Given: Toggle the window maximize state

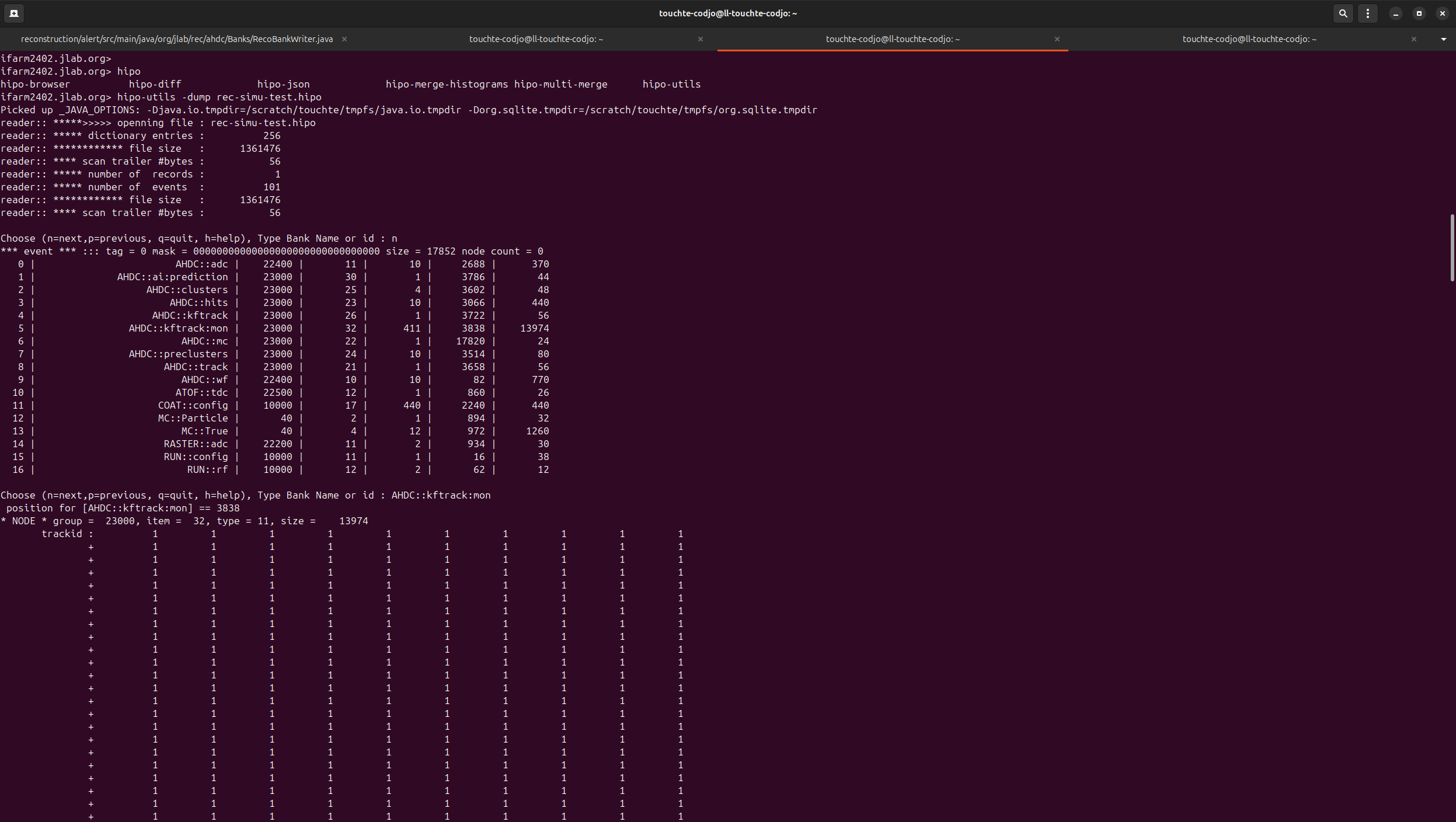Looking at the screenshot, I should tap(1419, 13).
